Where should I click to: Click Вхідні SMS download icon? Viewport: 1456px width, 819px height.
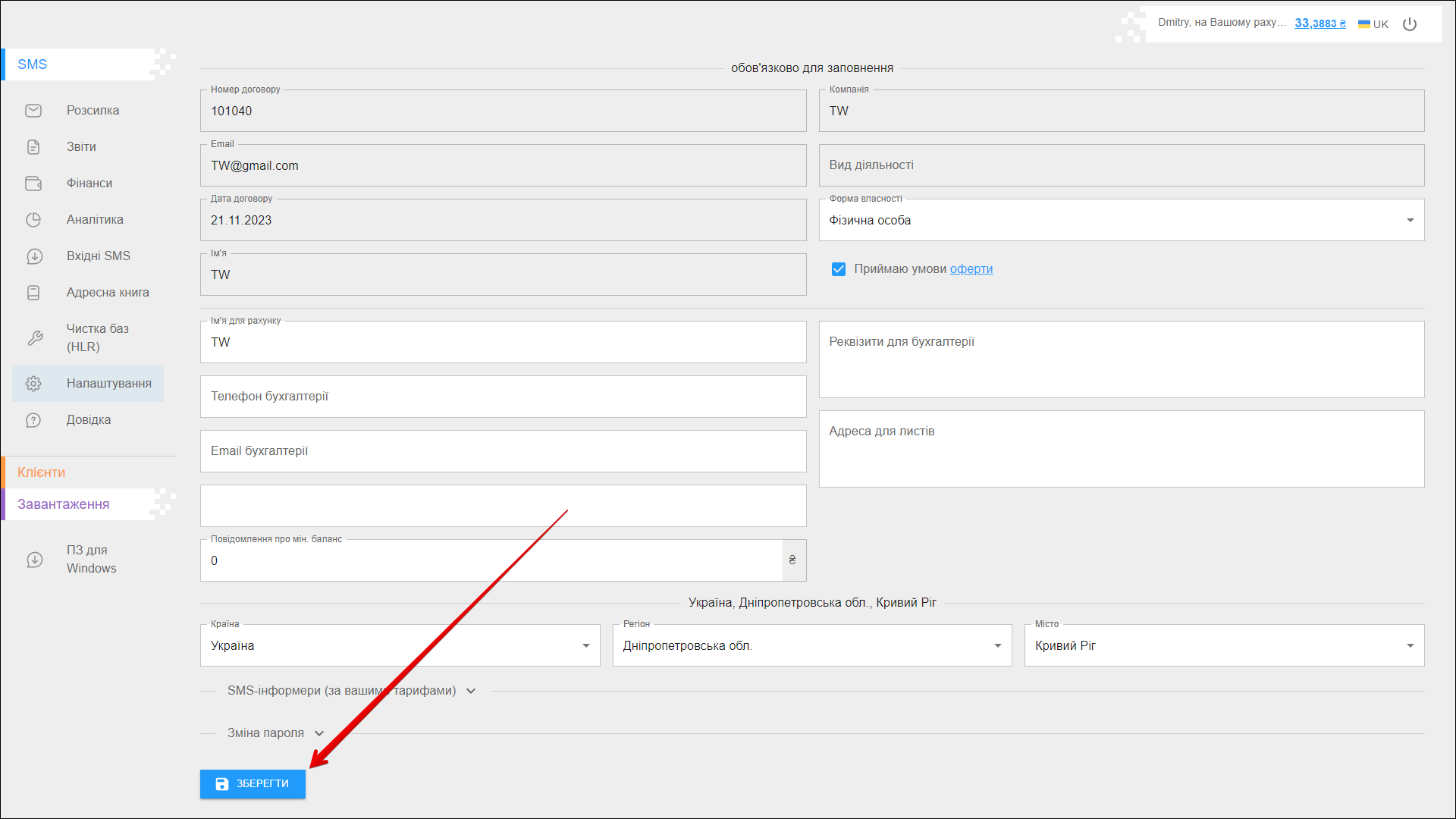click(x=33, y=256)
